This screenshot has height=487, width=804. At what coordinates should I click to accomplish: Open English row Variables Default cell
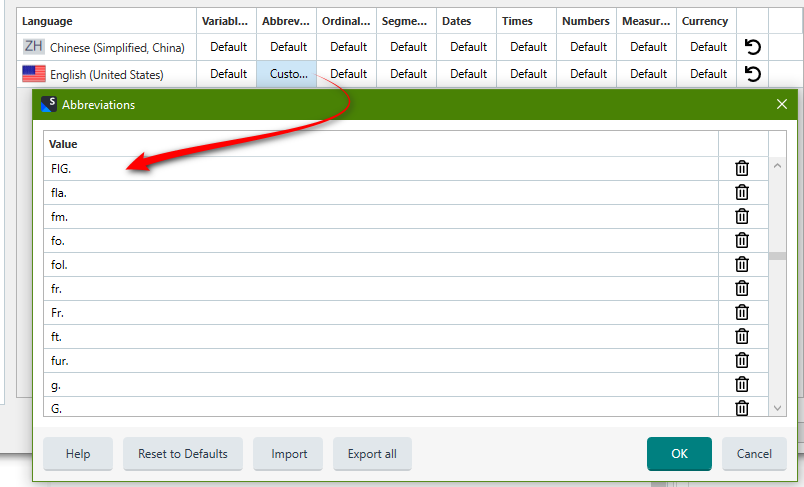pyautogui.click(x=227, y=74)
